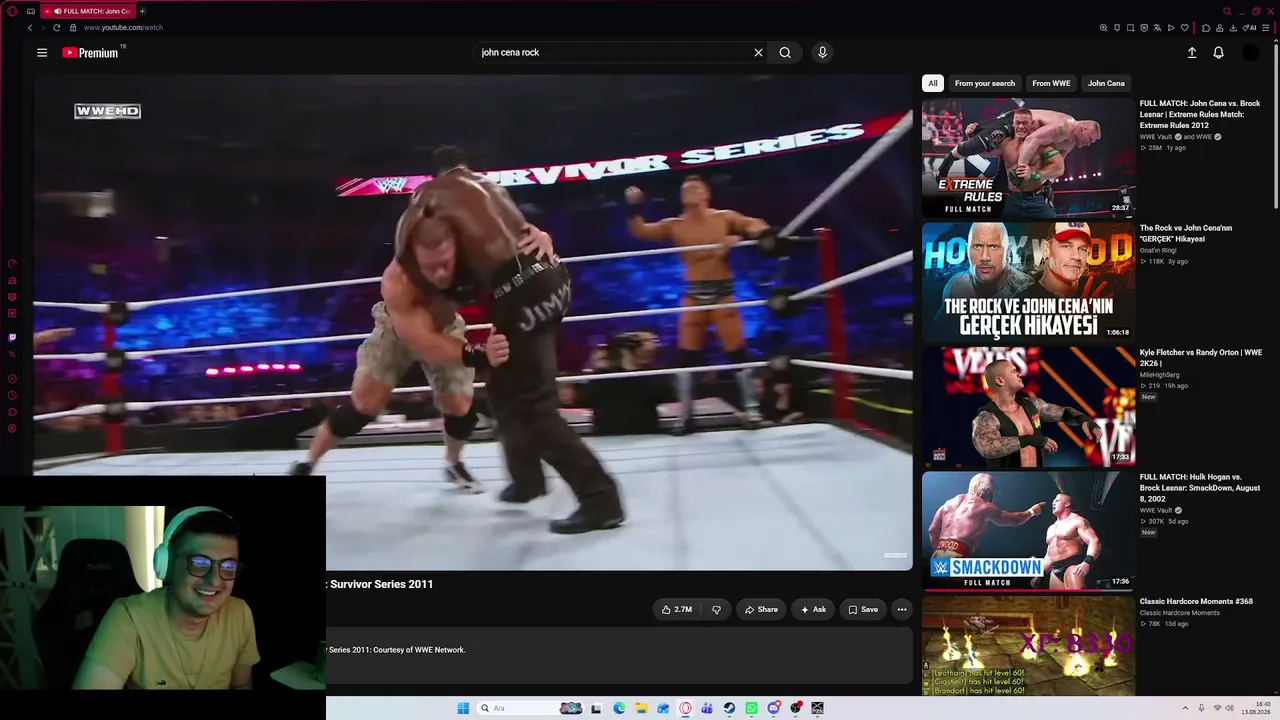1280x720 pixels.
Task: Open the Opera AI assistant button
Action: [x=1250, y=28]
